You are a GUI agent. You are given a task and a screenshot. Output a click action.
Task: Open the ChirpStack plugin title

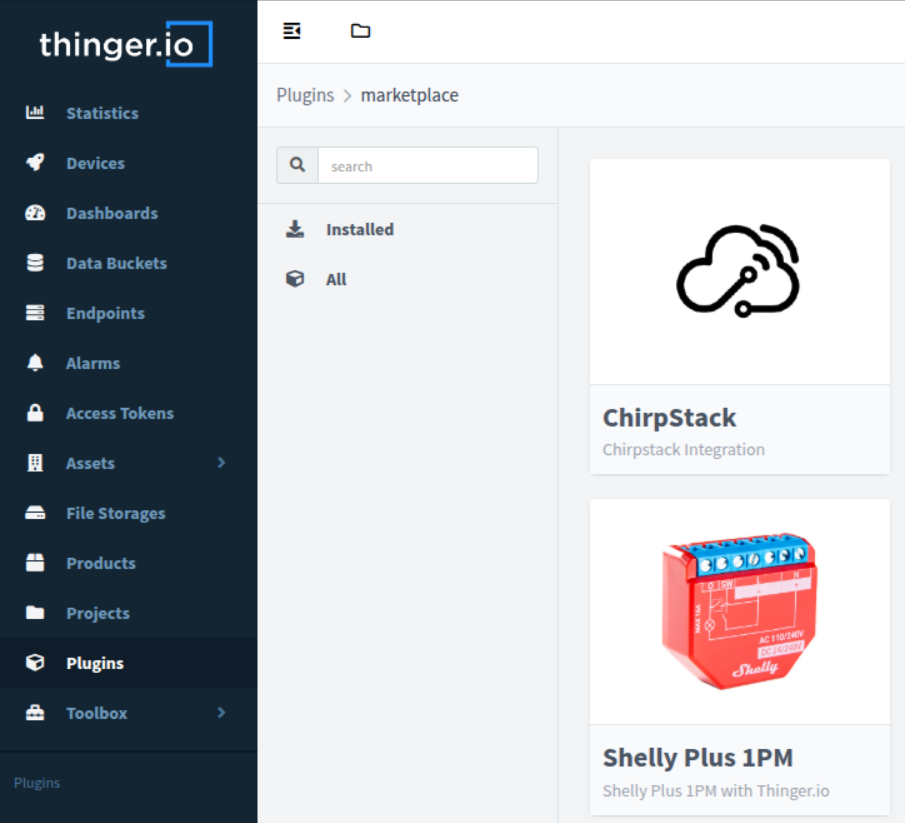pos(669,418)
